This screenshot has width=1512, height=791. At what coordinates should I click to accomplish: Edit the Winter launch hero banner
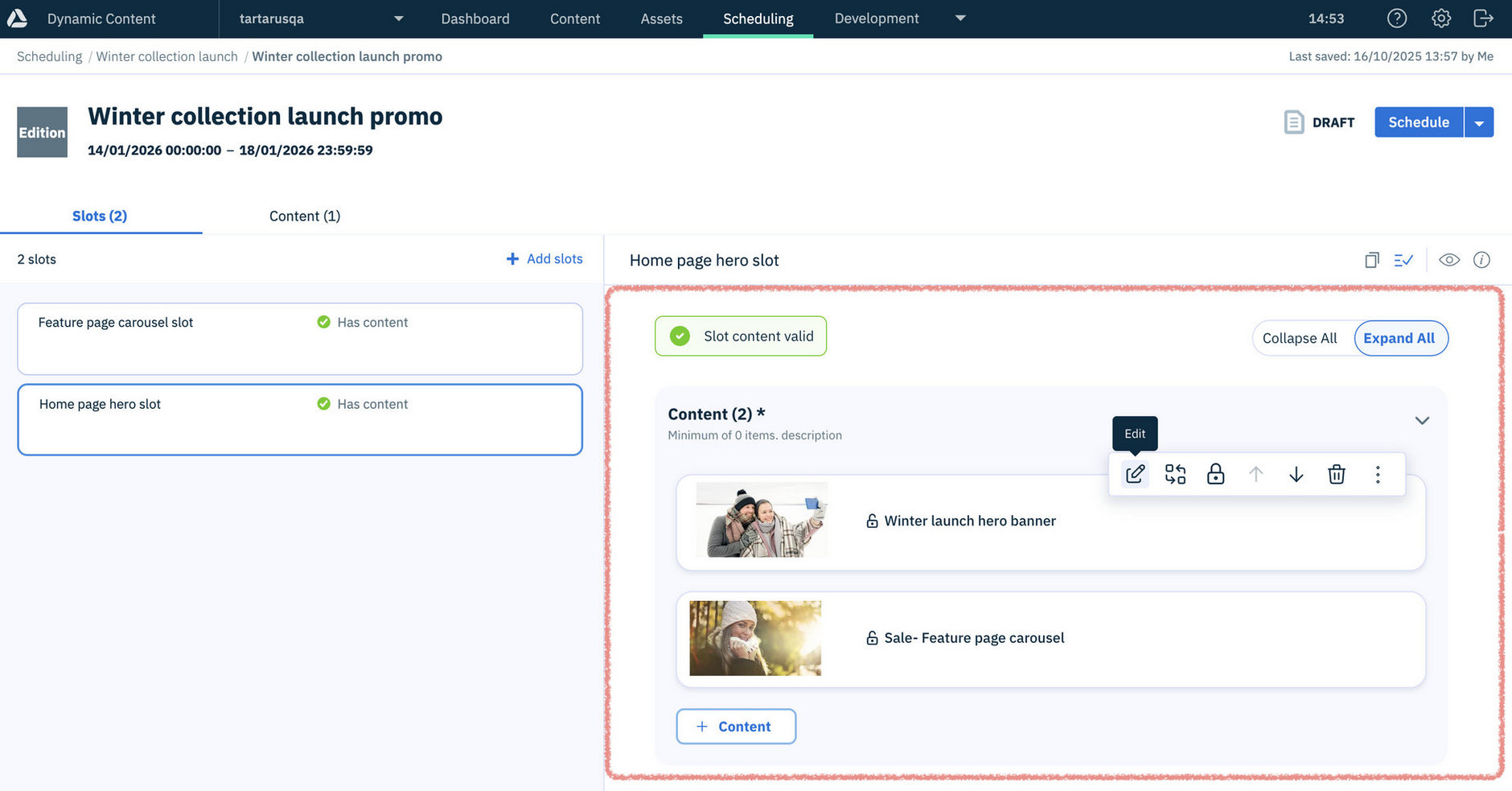pos(1135,474)
